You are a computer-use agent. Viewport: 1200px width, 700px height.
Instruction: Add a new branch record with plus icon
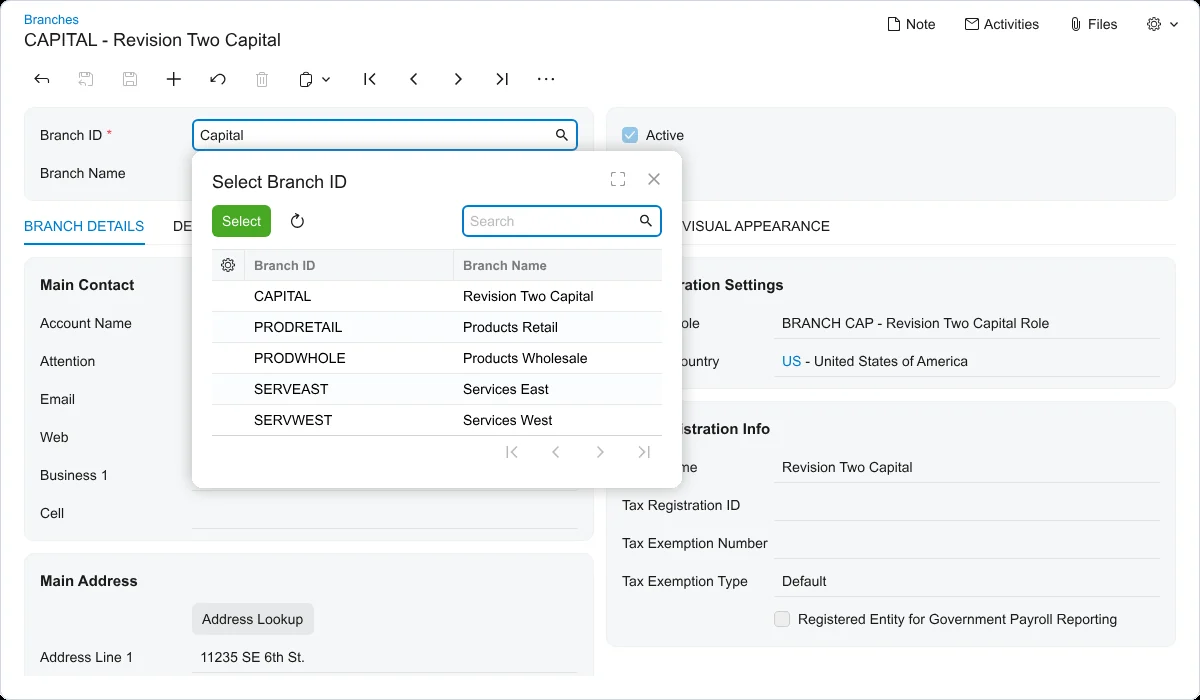[174, 79]
